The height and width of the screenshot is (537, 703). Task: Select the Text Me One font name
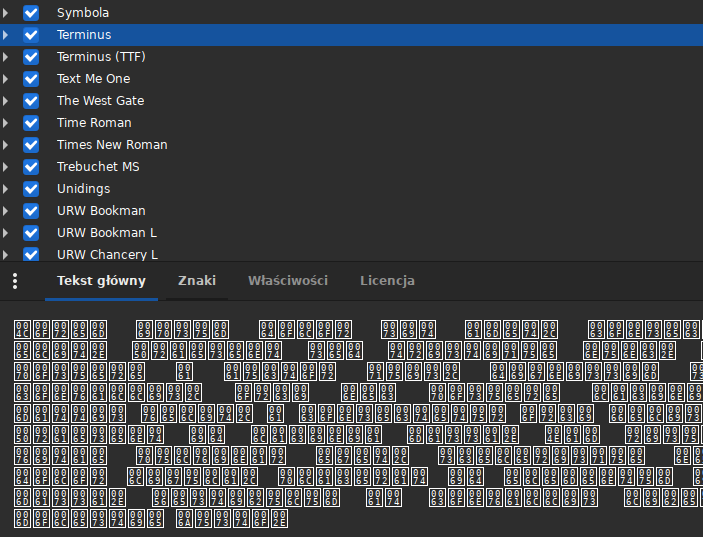[x=94, y=78]
